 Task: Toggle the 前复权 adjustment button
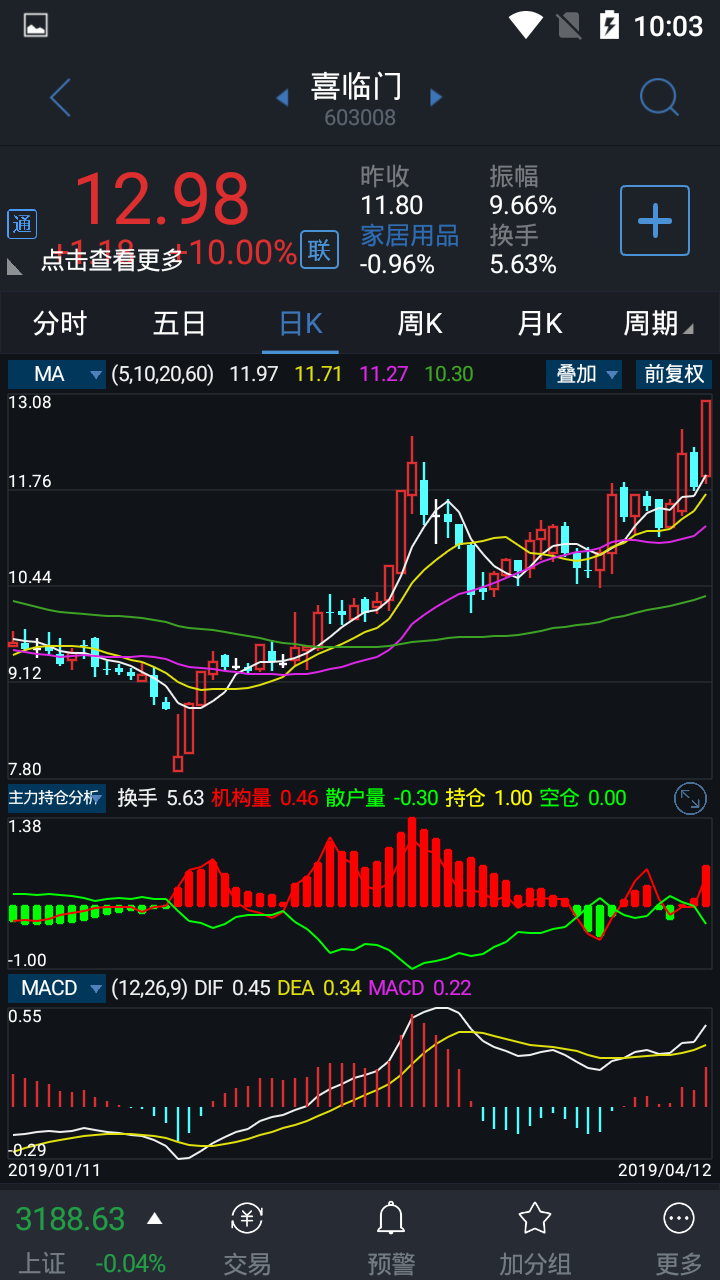[x=674, y=374]
